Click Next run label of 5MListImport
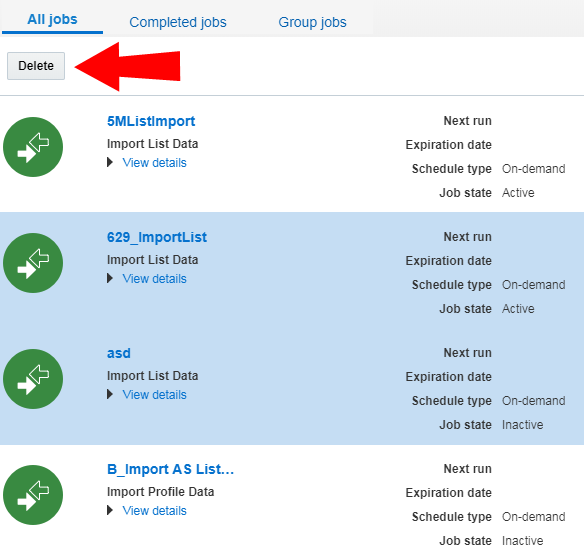The image size is (584, 549). pyautogui.click(x=467, y=121)
